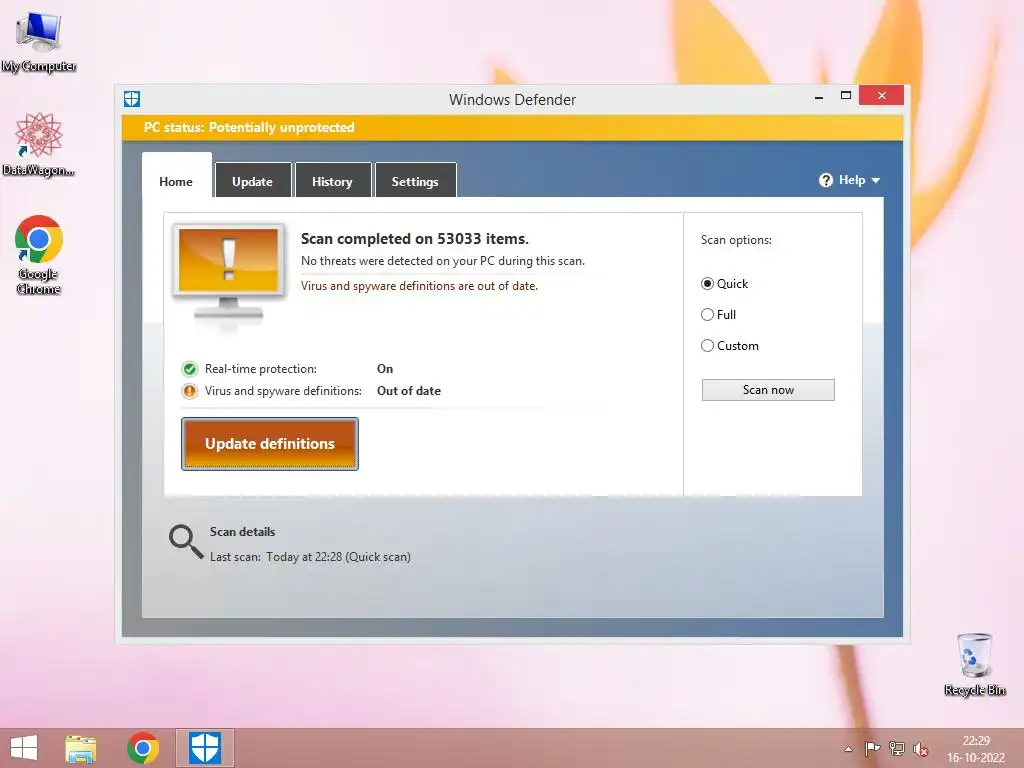Show hidden system tray icons

click(x=848, y=749)
